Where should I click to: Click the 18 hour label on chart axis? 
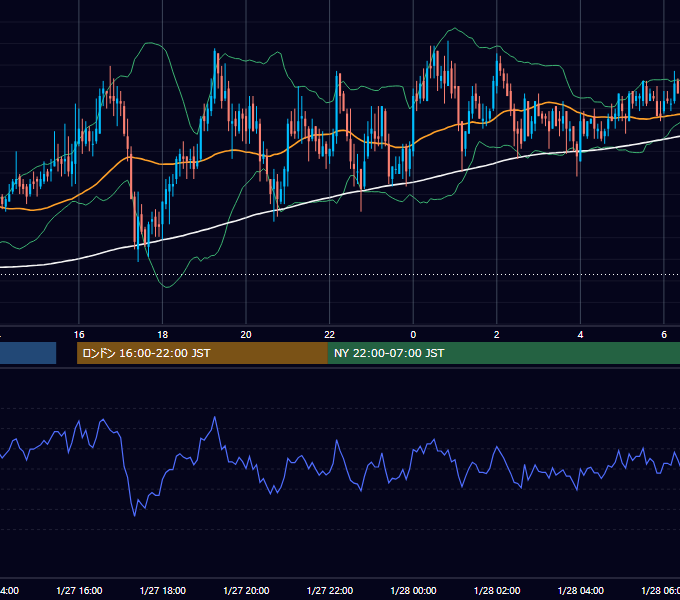point(163,334)
